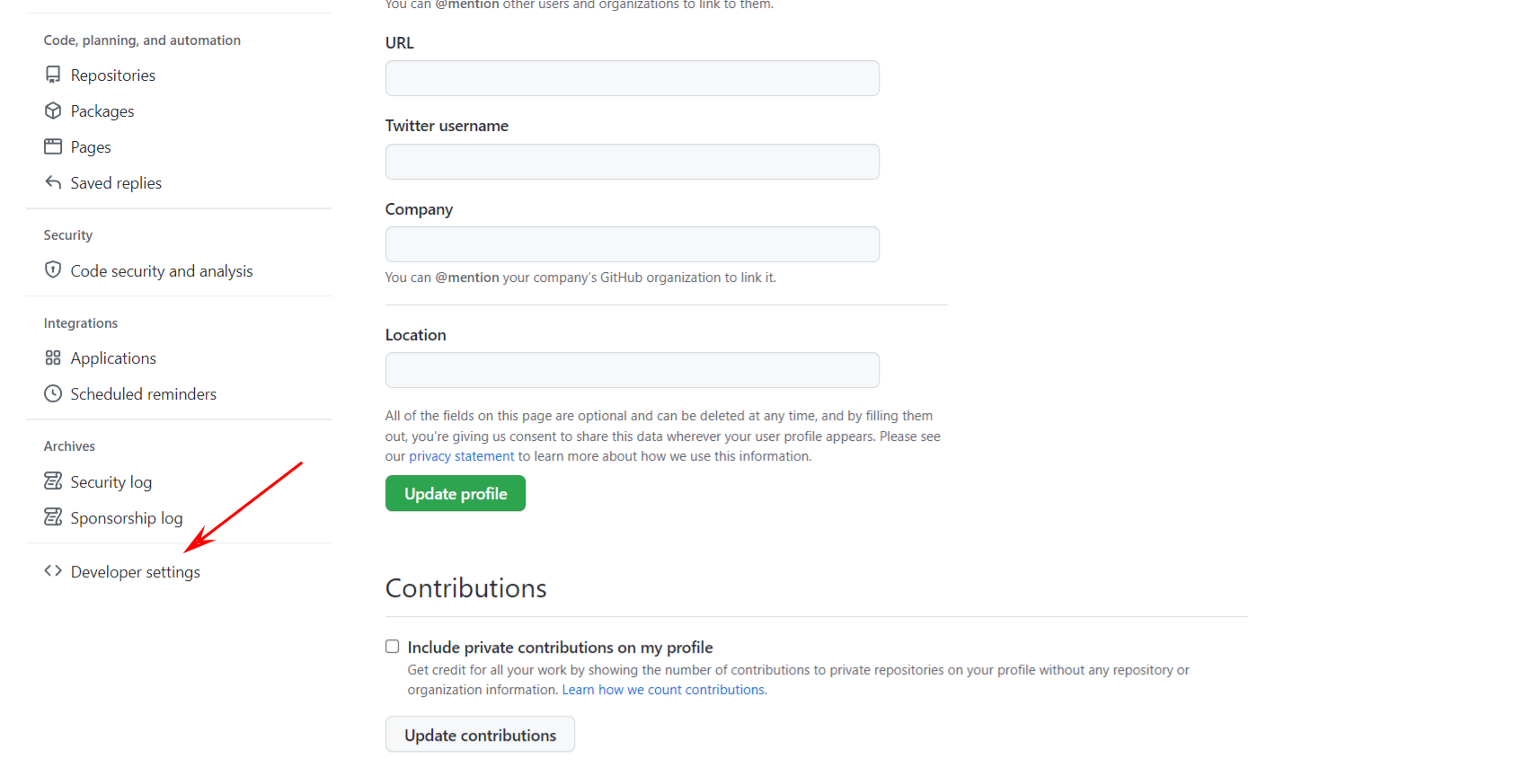
Task: Click the Applications grid icon
Action: tap(53, 357)
